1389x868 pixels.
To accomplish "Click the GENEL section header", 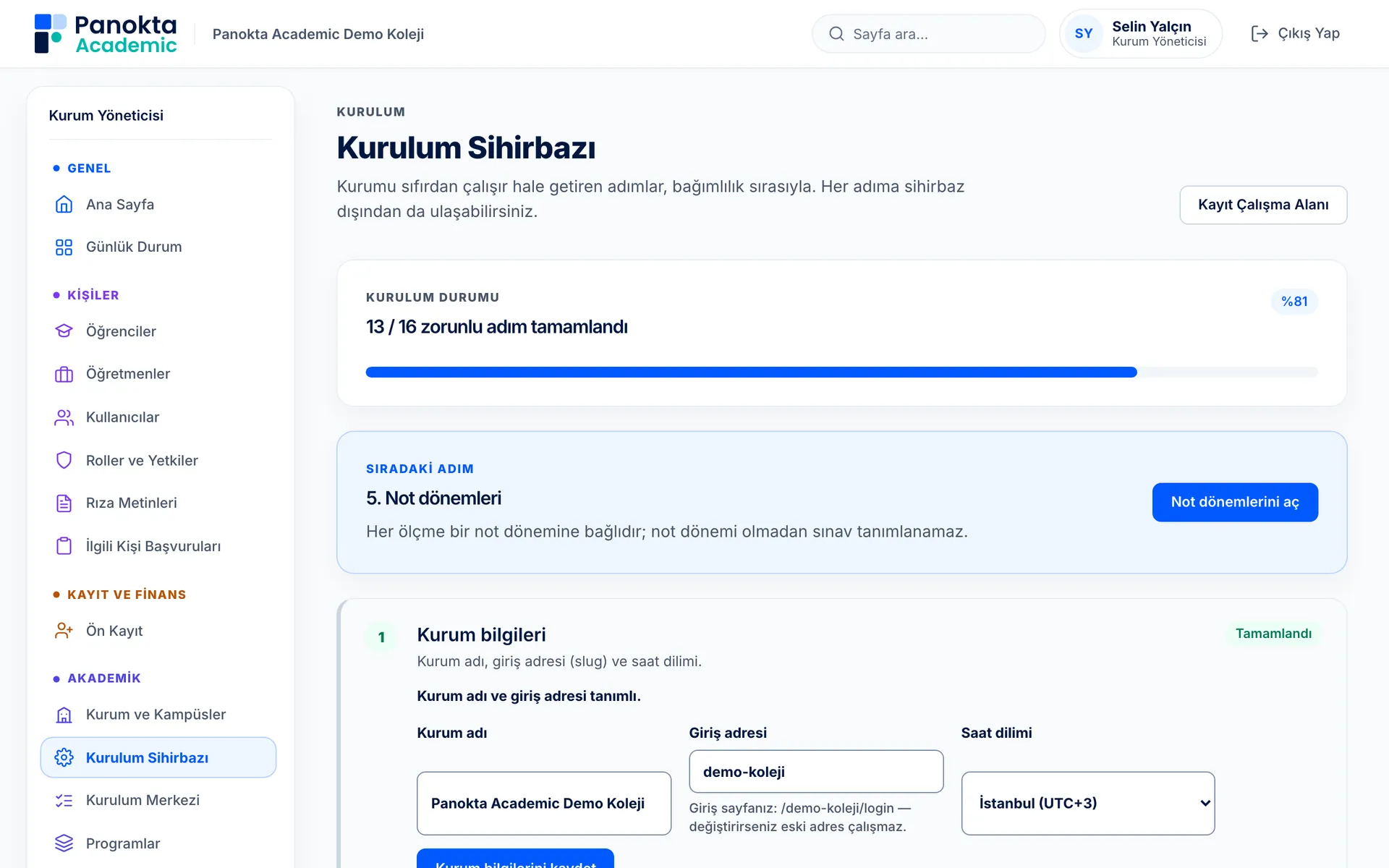I will pyautogui.click(x=89, y=169).
